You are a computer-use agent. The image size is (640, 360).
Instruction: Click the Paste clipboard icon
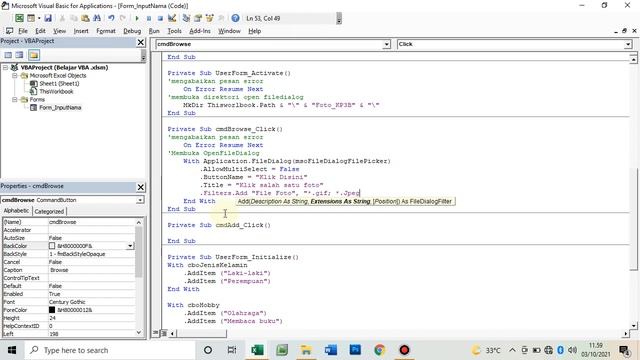[85, 18]
